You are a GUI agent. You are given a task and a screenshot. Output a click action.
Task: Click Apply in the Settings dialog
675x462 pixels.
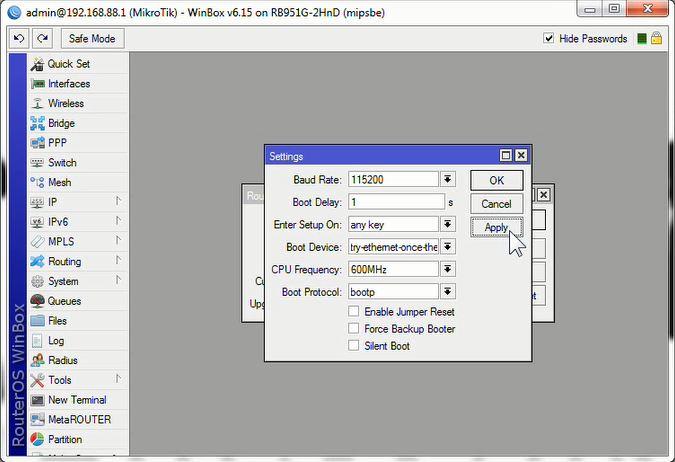pos(497,227)
